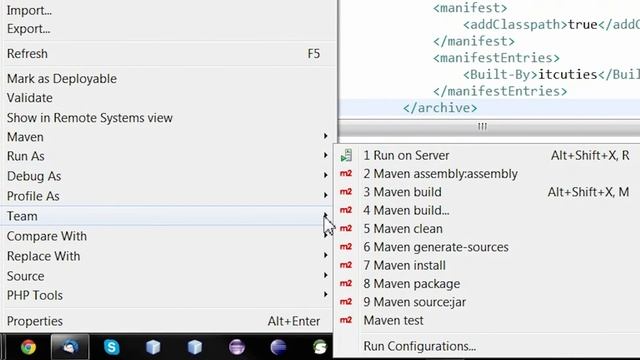Image resolution: width=640 pixels, height=360 pixels.
Task: Click the addClasspath line in the editor
Action: pyautogui.click(x=551, y=24)
